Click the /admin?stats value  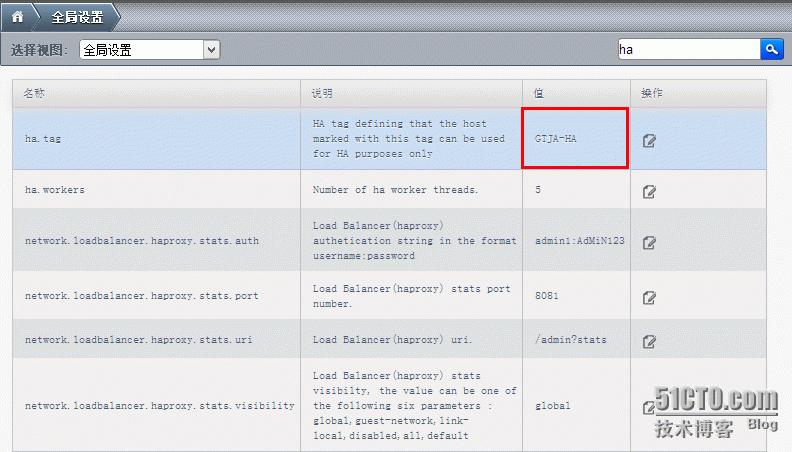[571, 340]
